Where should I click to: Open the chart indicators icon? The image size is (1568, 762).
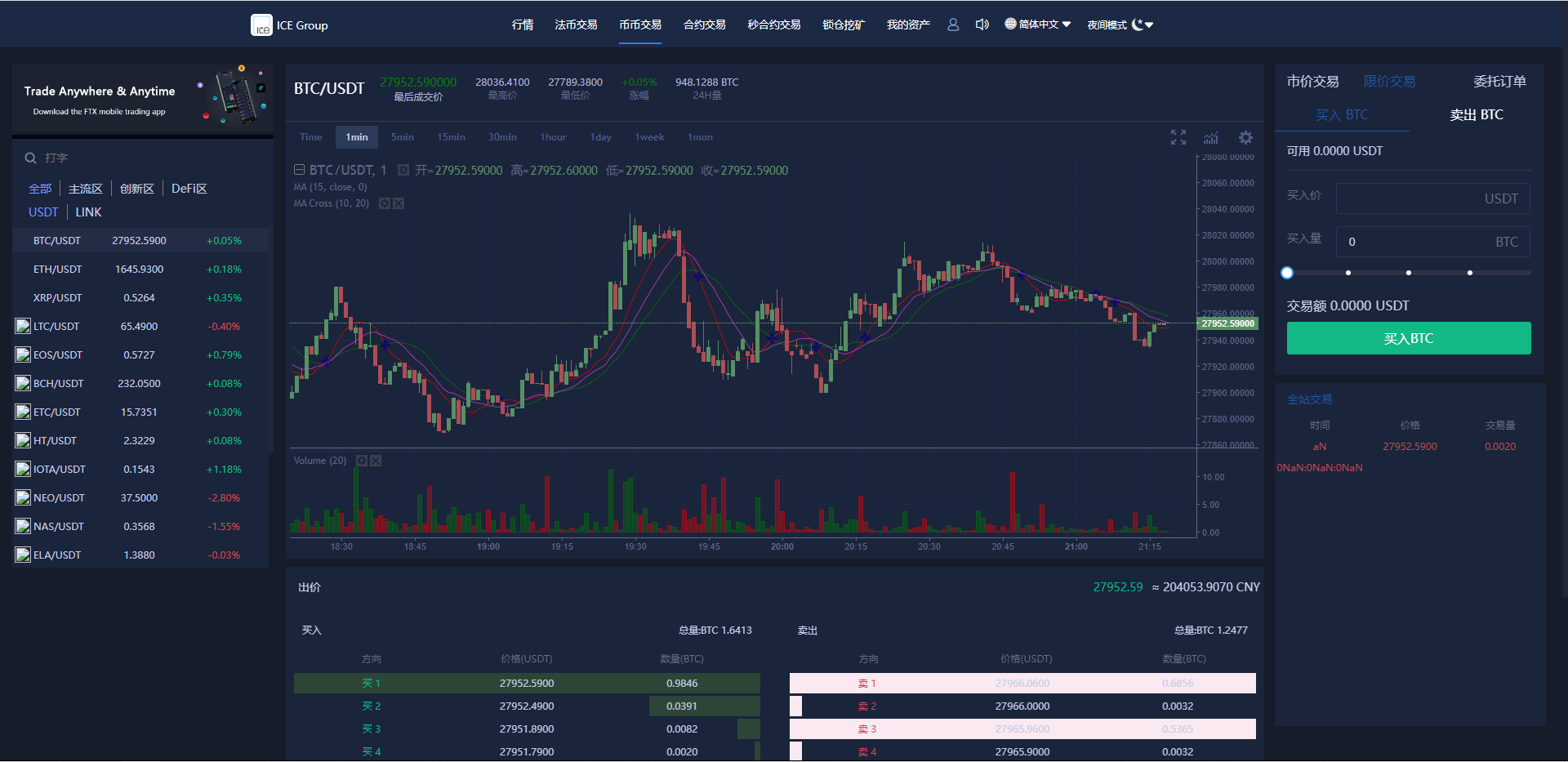(1211, 137)
